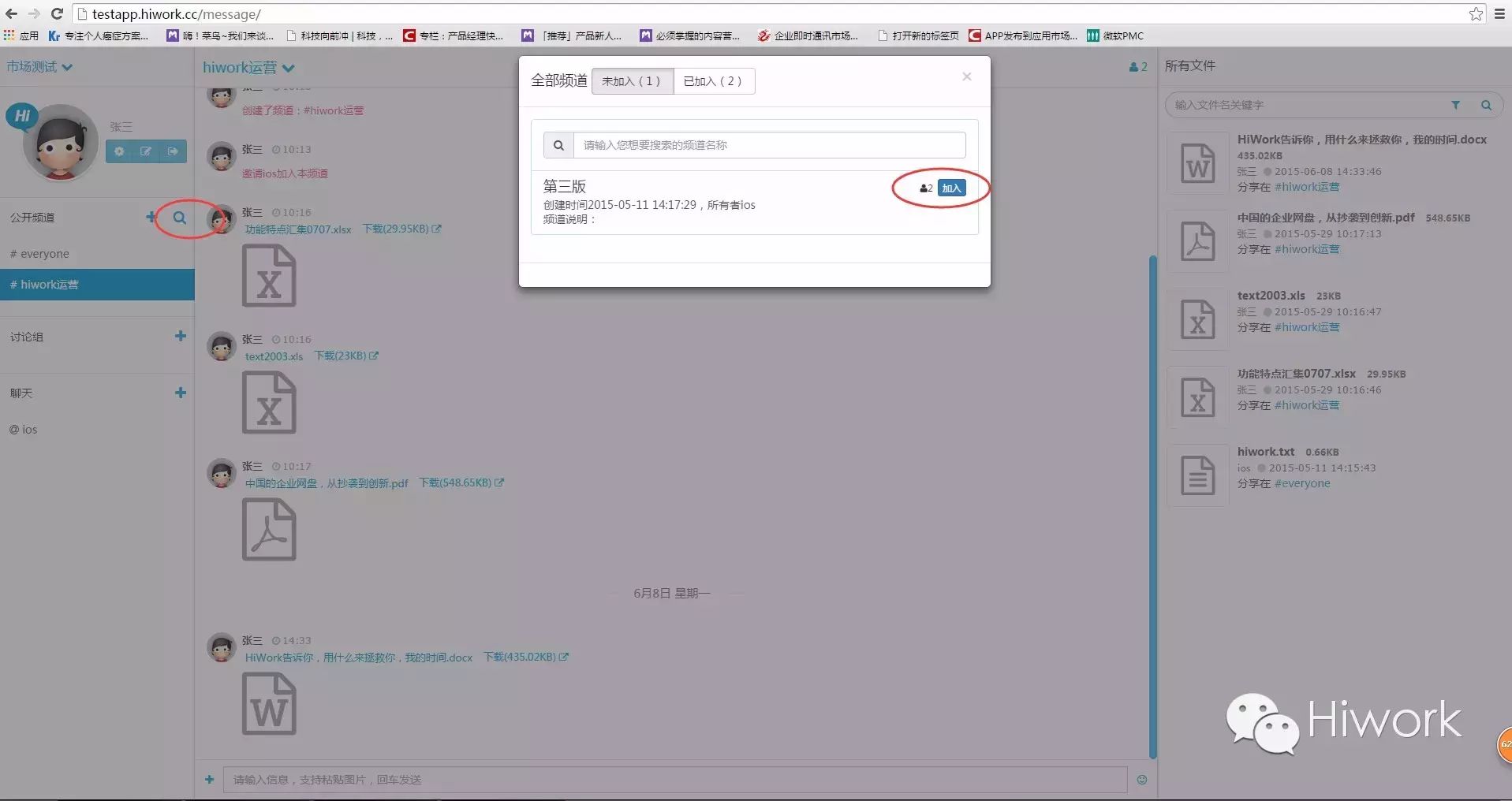
Task: Open the 应用 apps bookmark
Action: 21,35
